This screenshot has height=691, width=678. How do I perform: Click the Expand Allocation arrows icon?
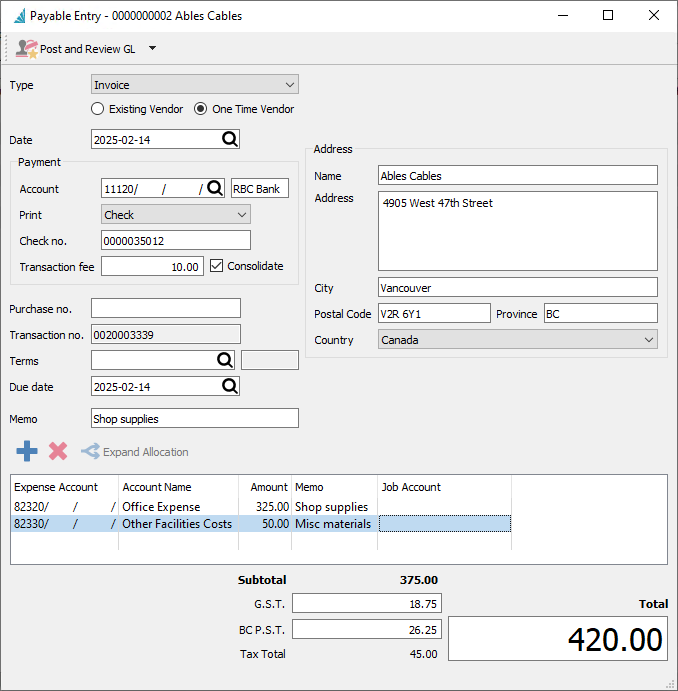[x=90, y=452]
